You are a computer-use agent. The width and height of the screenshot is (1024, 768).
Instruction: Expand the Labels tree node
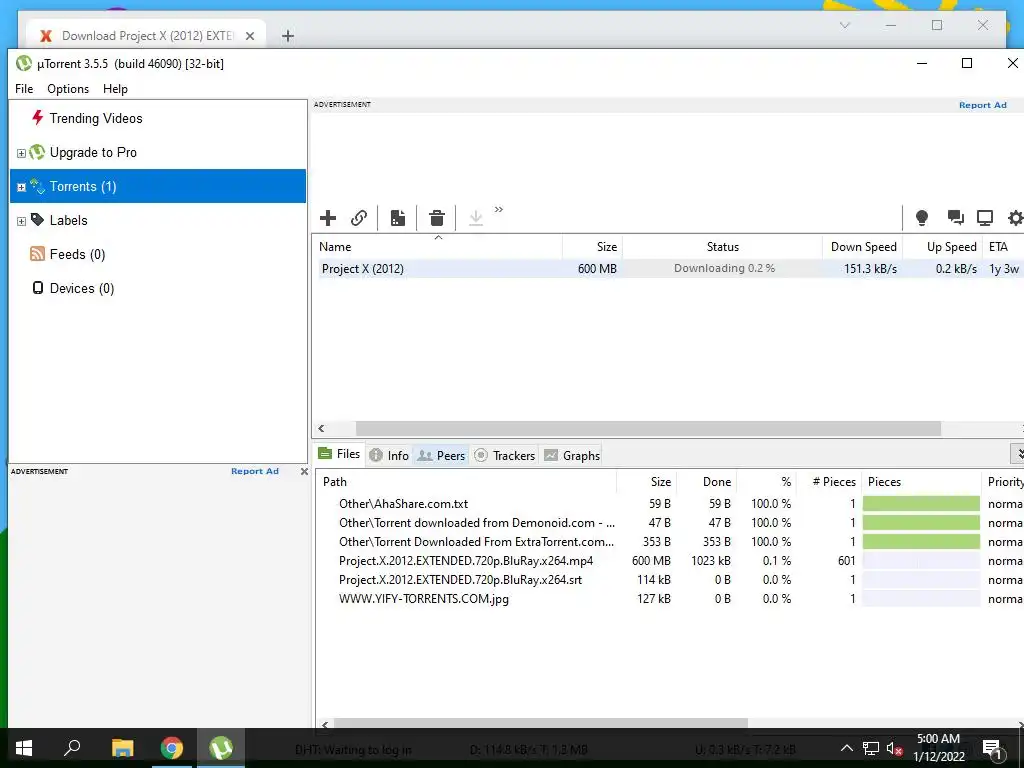21,221
